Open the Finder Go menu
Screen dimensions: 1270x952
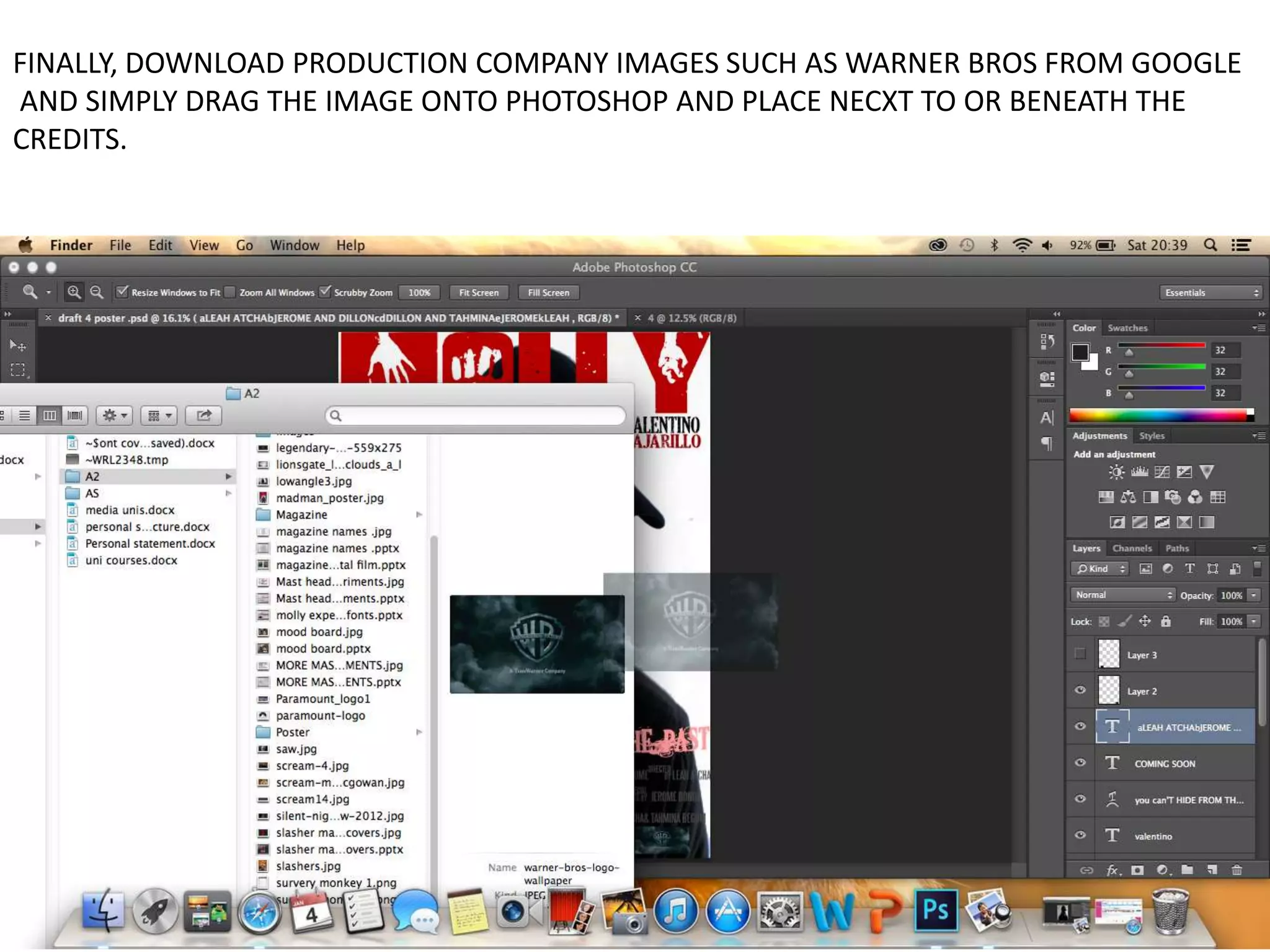click(244, 245)
